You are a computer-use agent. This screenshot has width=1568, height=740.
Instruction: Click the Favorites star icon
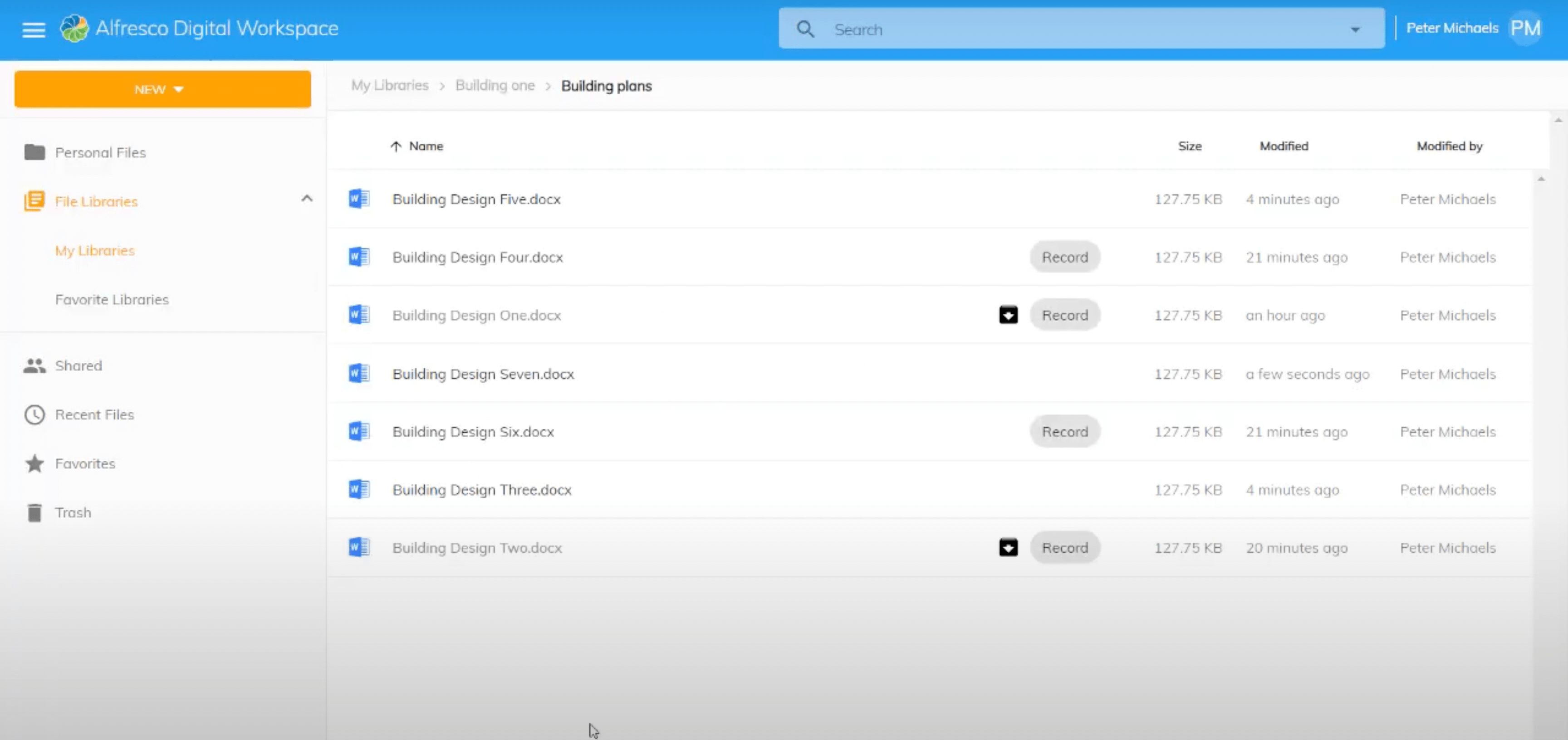pos(34,464)
